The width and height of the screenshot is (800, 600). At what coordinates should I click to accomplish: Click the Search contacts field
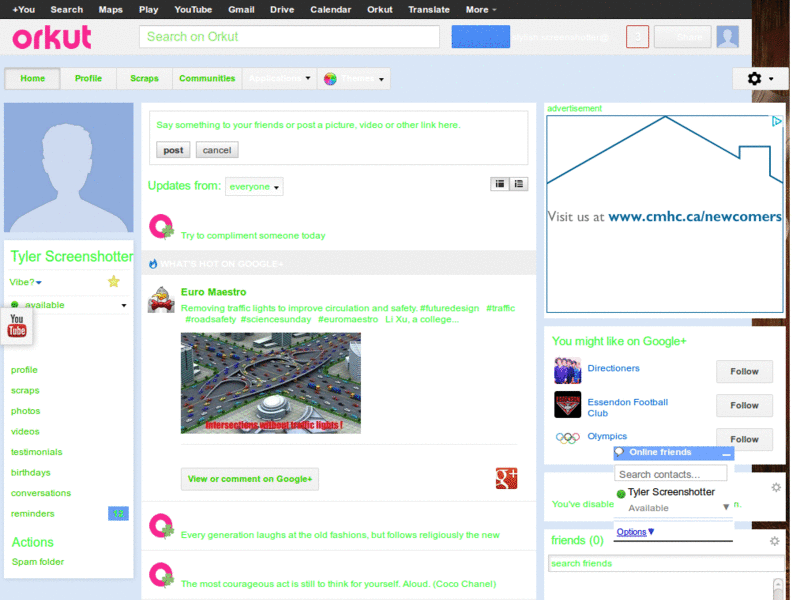click(670, 474)
